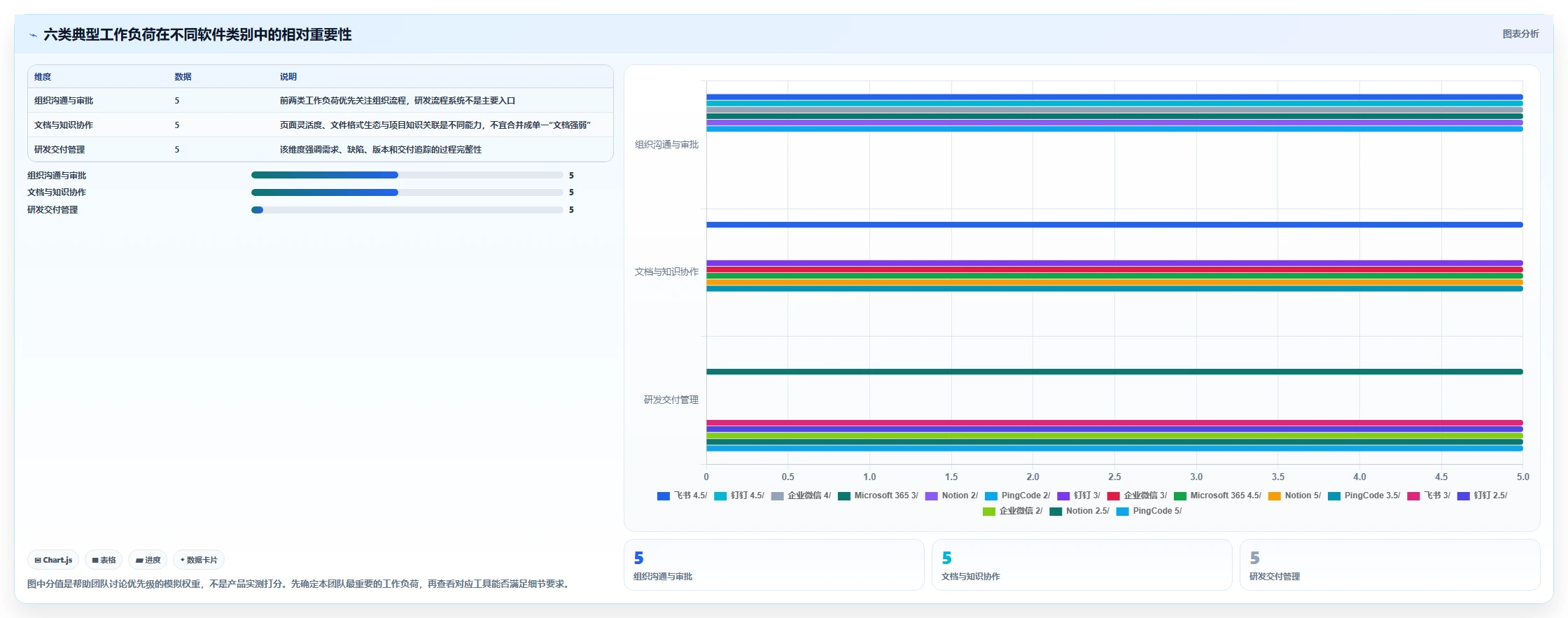Click the 维度 table column header

[x=43, y=77]
